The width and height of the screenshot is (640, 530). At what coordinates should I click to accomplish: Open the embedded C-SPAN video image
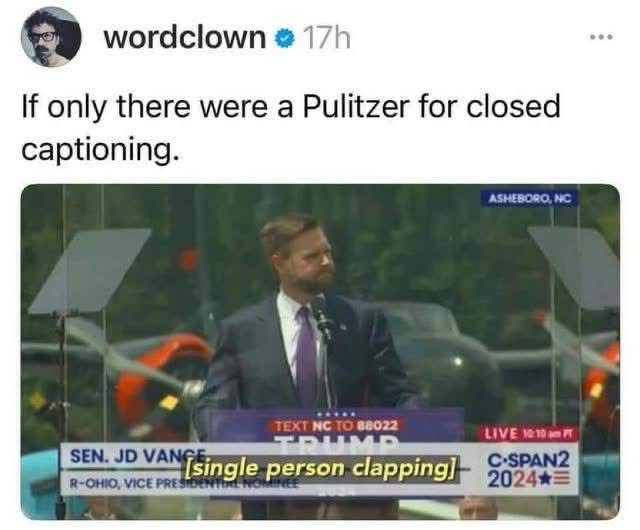click(x=320, y=352)
